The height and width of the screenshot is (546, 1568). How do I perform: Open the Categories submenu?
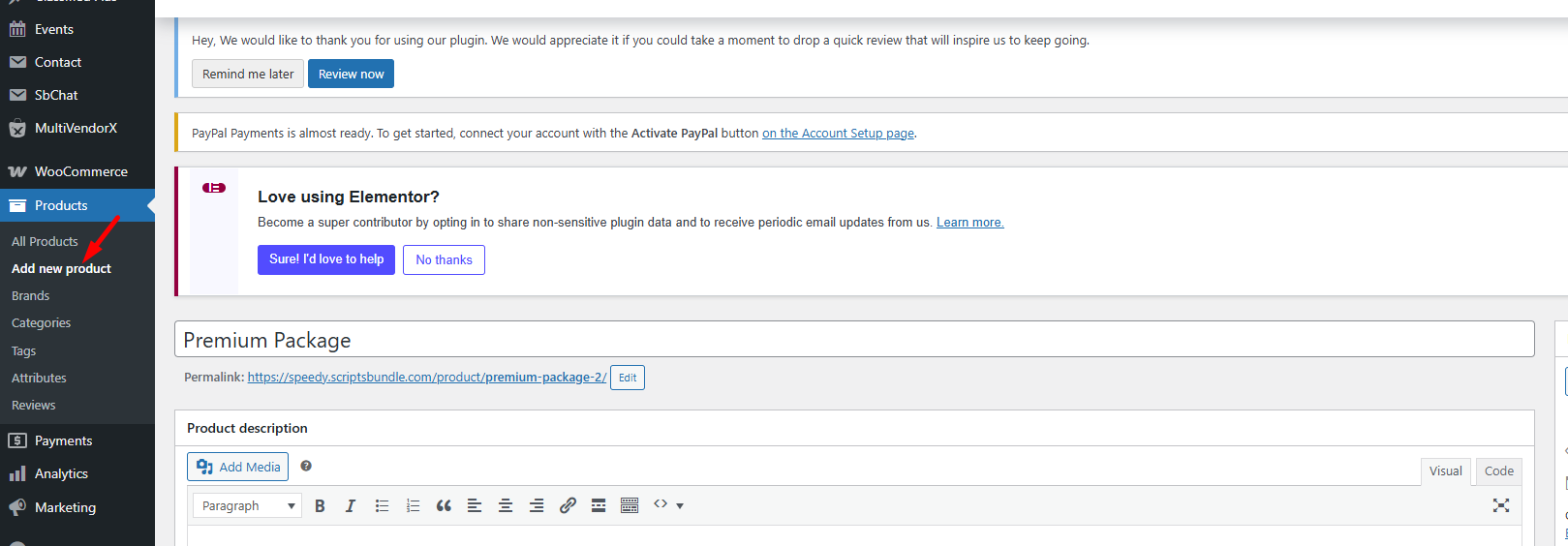(41, 322)
